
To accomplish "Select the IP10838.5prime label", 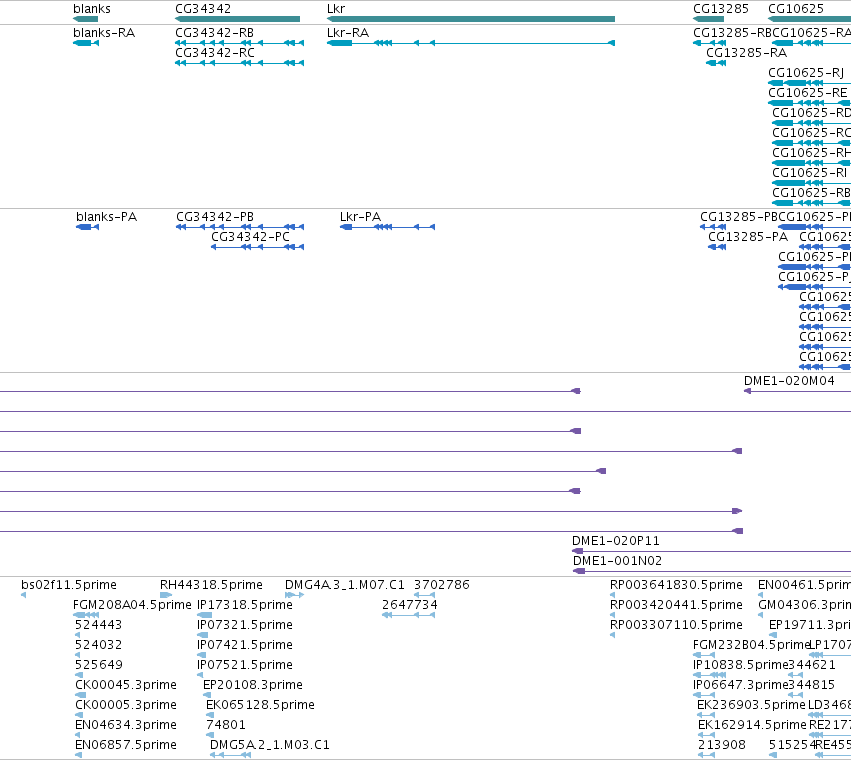I will pos(740,665).
